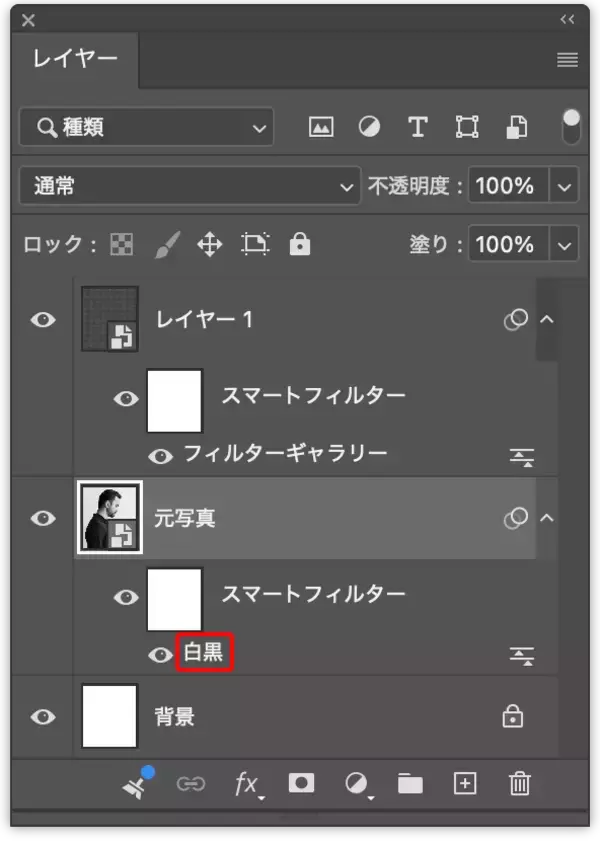The height and width of the screenshot is (841, 600).
Task: Collapse the レイヤー 1 smart filters list
Action: click(x=546, y=320)
